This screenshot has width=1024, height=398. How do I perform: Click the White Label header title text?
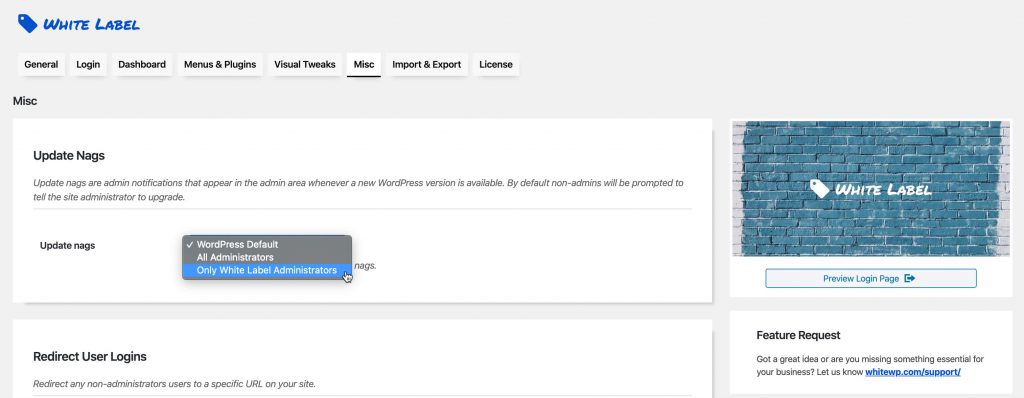[x=91, y=25]
